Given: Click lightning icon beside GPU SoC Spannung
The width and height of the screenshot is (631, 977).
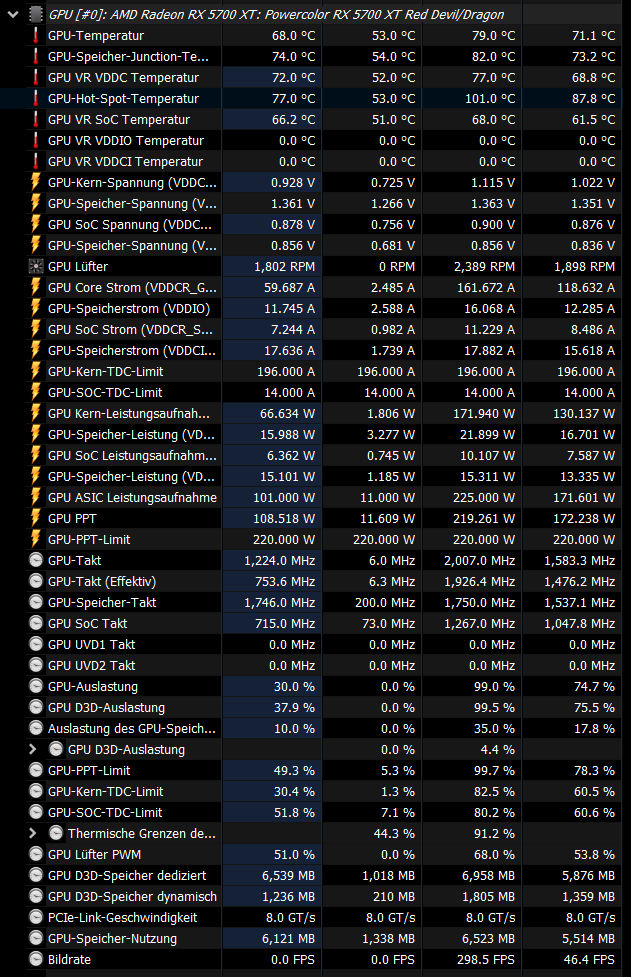Looking at the screenshot, I should click(x=36, y=224).
